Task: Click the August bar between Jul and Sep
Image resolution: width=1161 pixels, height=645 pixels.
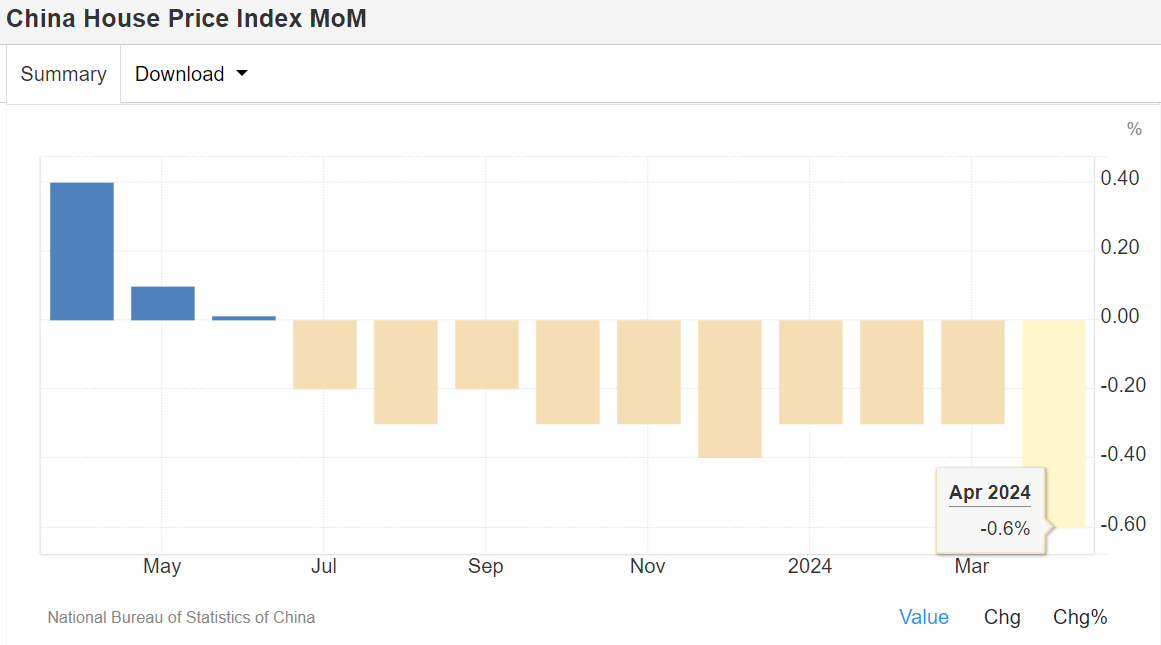Action: tap(406, 372)
